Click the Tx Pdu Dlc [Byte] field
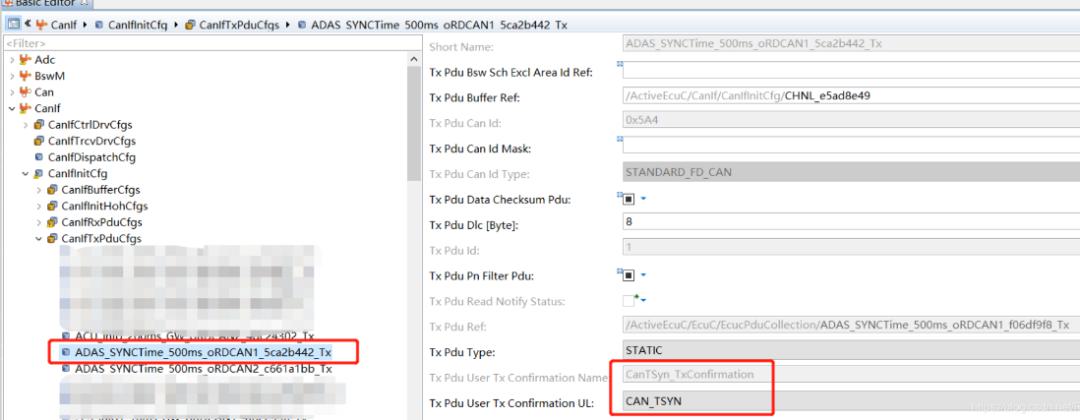This screenshot has width=1080, height=420. click(851, 223)
